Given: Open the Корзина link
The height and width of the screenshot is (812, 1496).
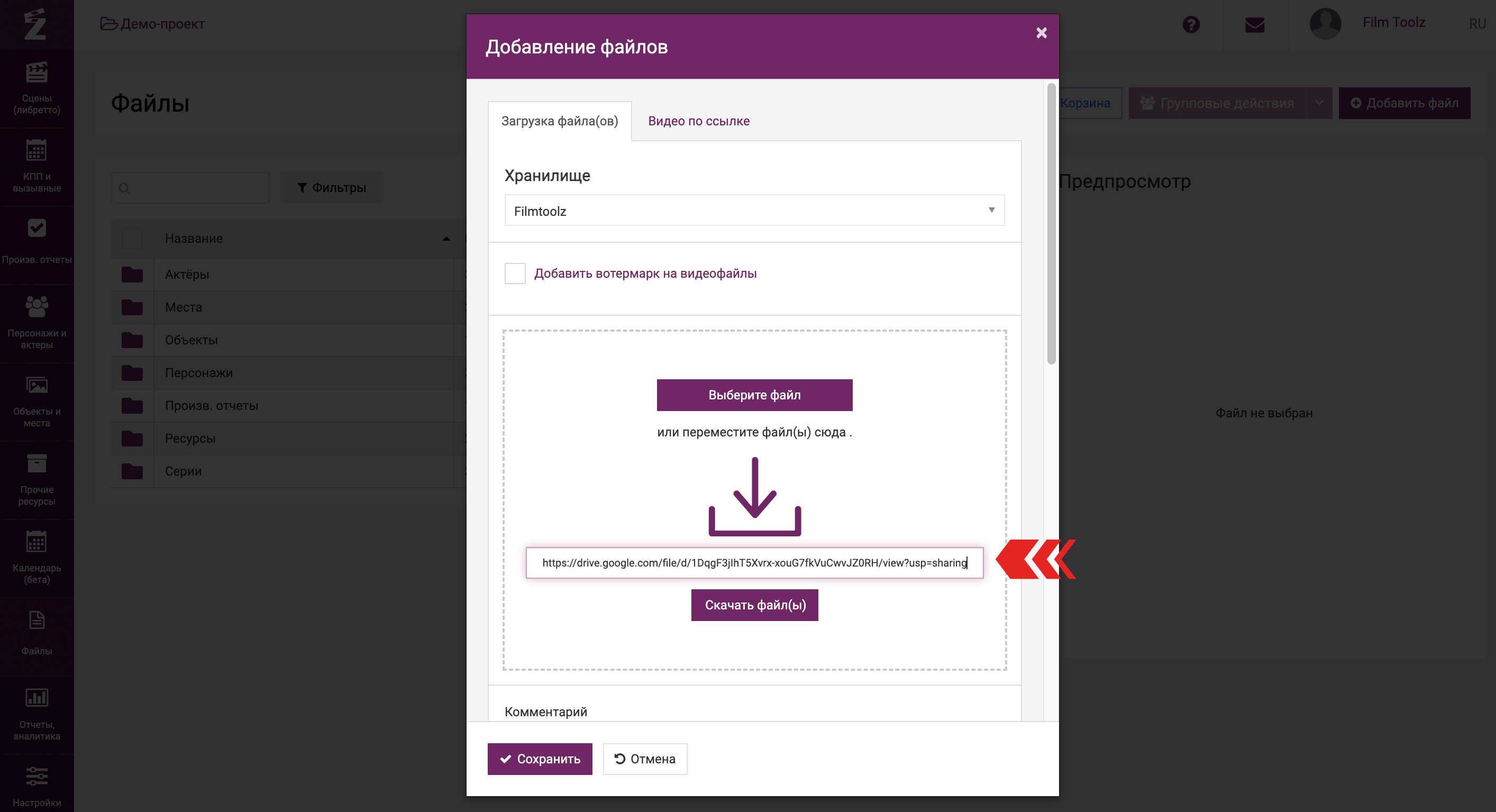Looking at the screenshot, I should 1086,103.
